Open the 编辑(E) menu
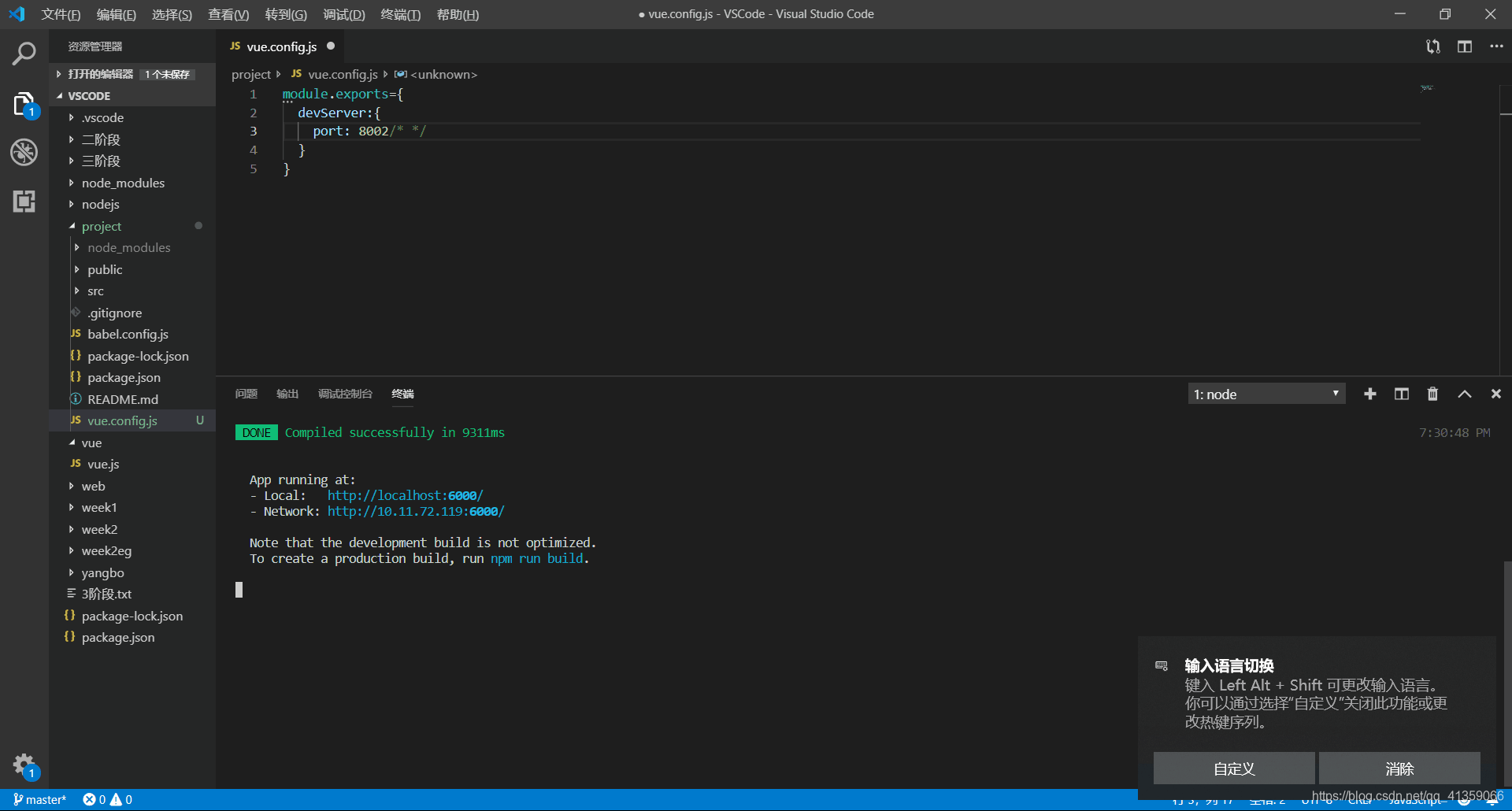Viewport: 1512px width, 811px height. (x=117, y=14)
